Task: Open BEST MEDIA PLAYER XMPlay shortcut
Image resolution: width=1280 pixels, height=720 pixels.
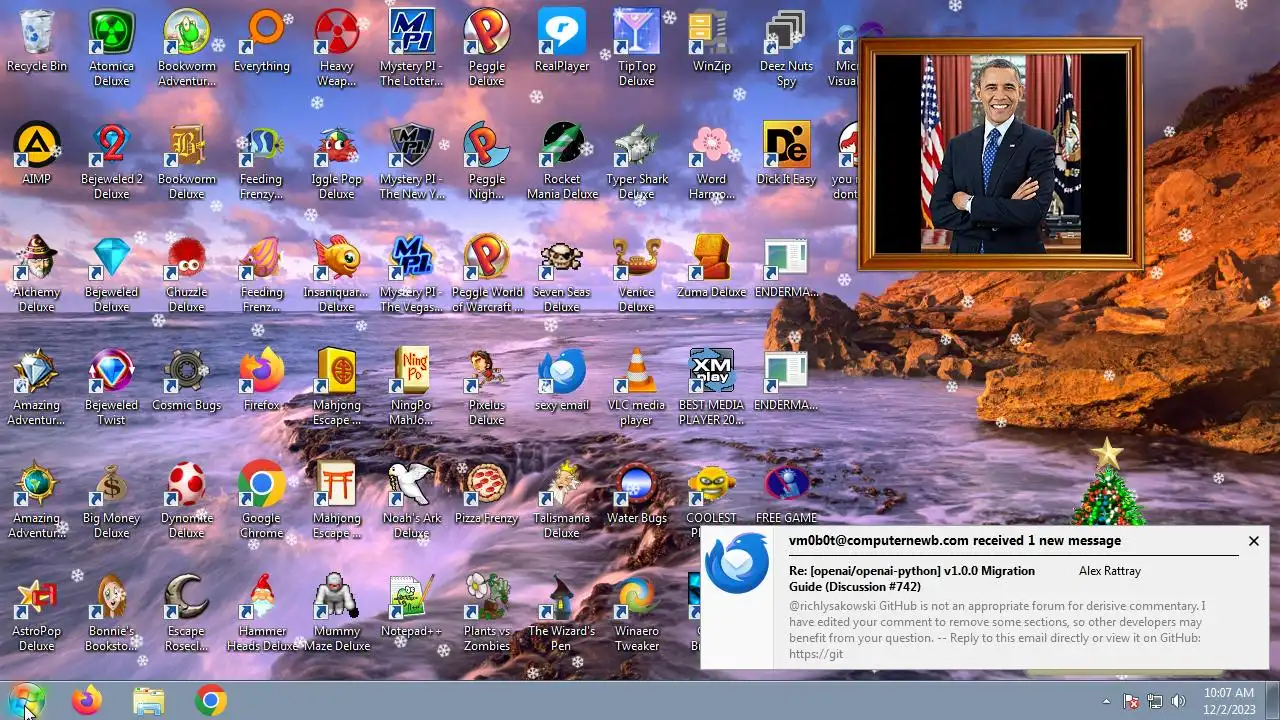Action: (x=712, y=387)
